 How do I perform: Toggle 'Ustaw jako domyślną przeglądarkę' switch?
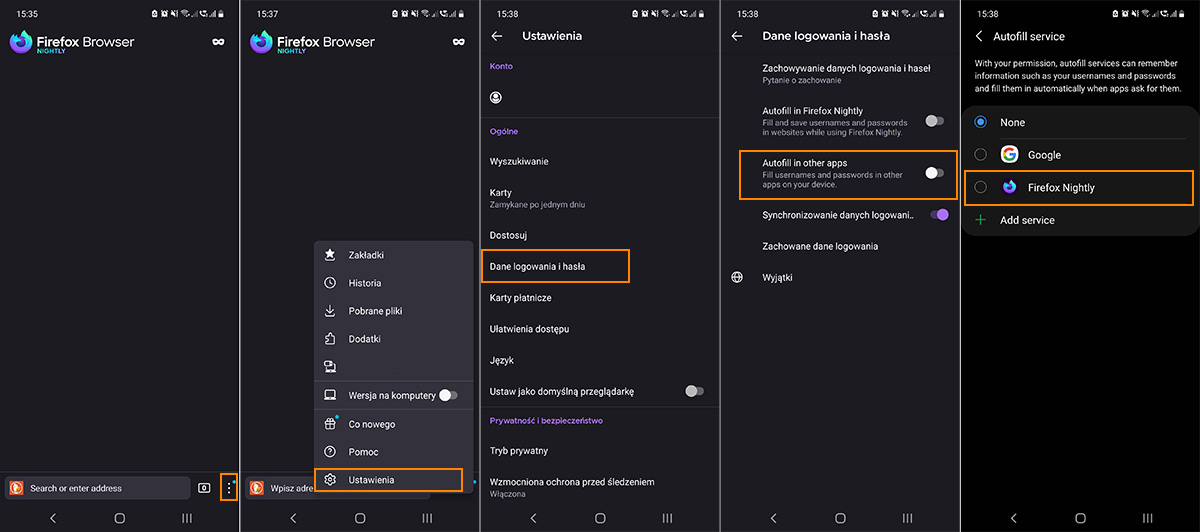pos(694,391)
